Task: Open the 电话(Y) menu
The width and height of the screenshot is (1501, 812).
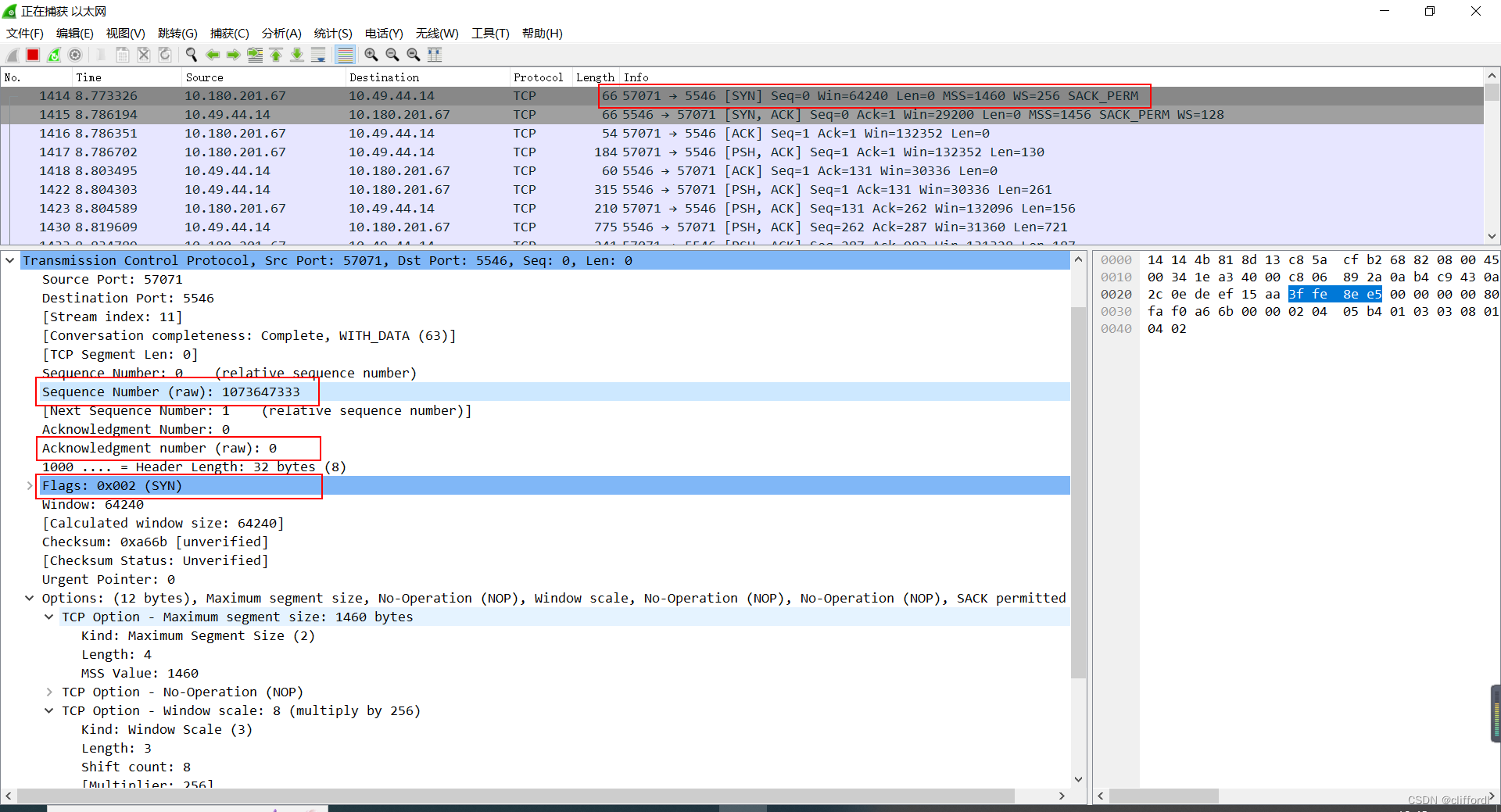Action: (x=384, y=34)
